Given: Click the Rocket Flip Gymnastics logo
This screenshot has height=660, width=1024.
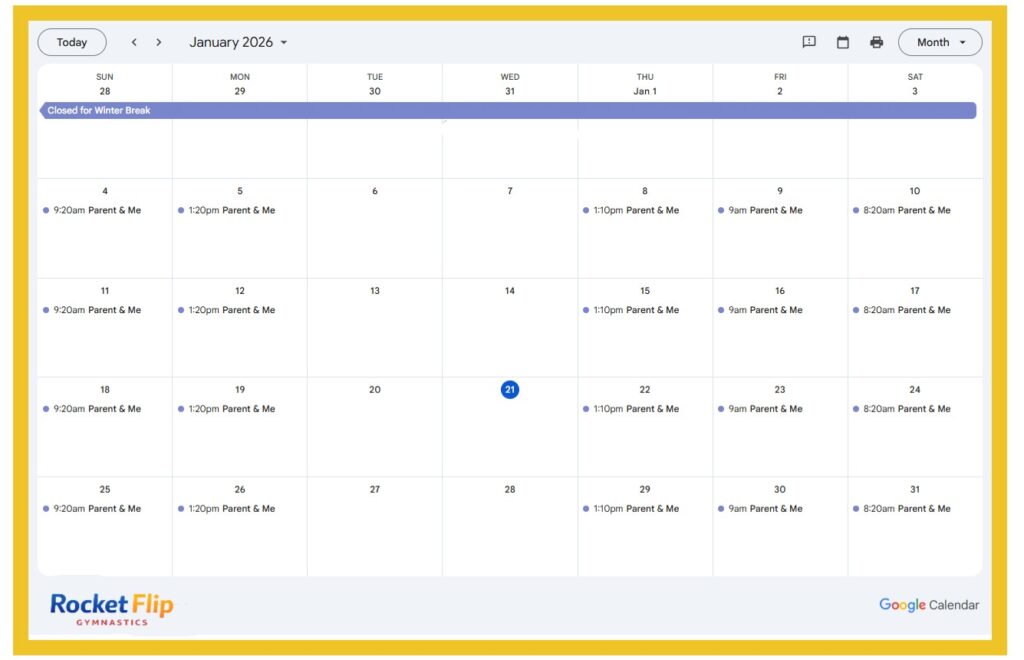Looking at the screenshot, I should (111, 608).
